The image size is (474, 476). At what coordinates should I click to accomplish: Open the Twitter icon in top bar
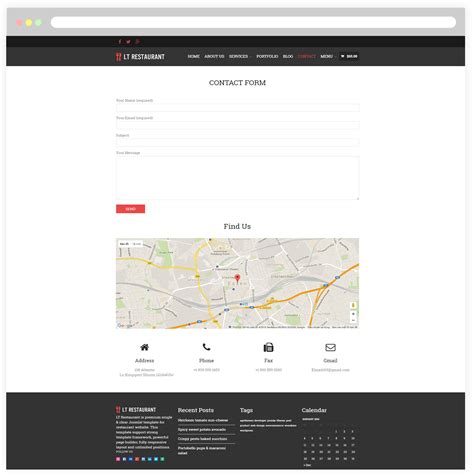coord(128,42)
